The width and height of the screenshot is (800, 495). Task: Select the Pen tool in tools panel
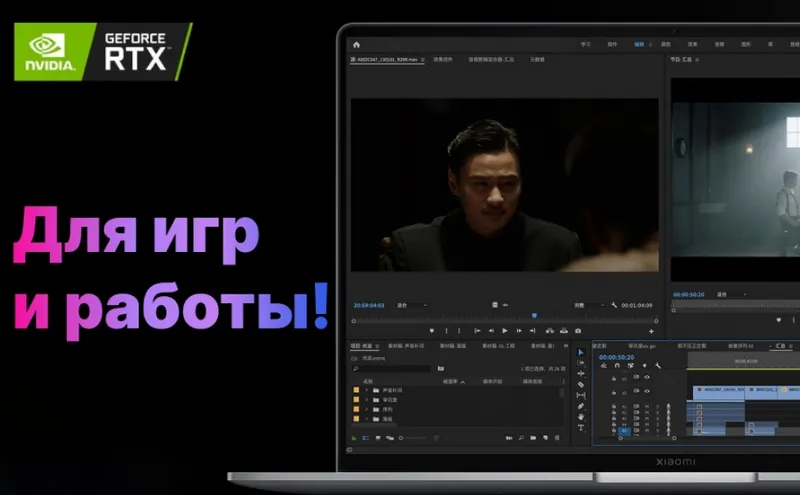click(x=581, y=406)
